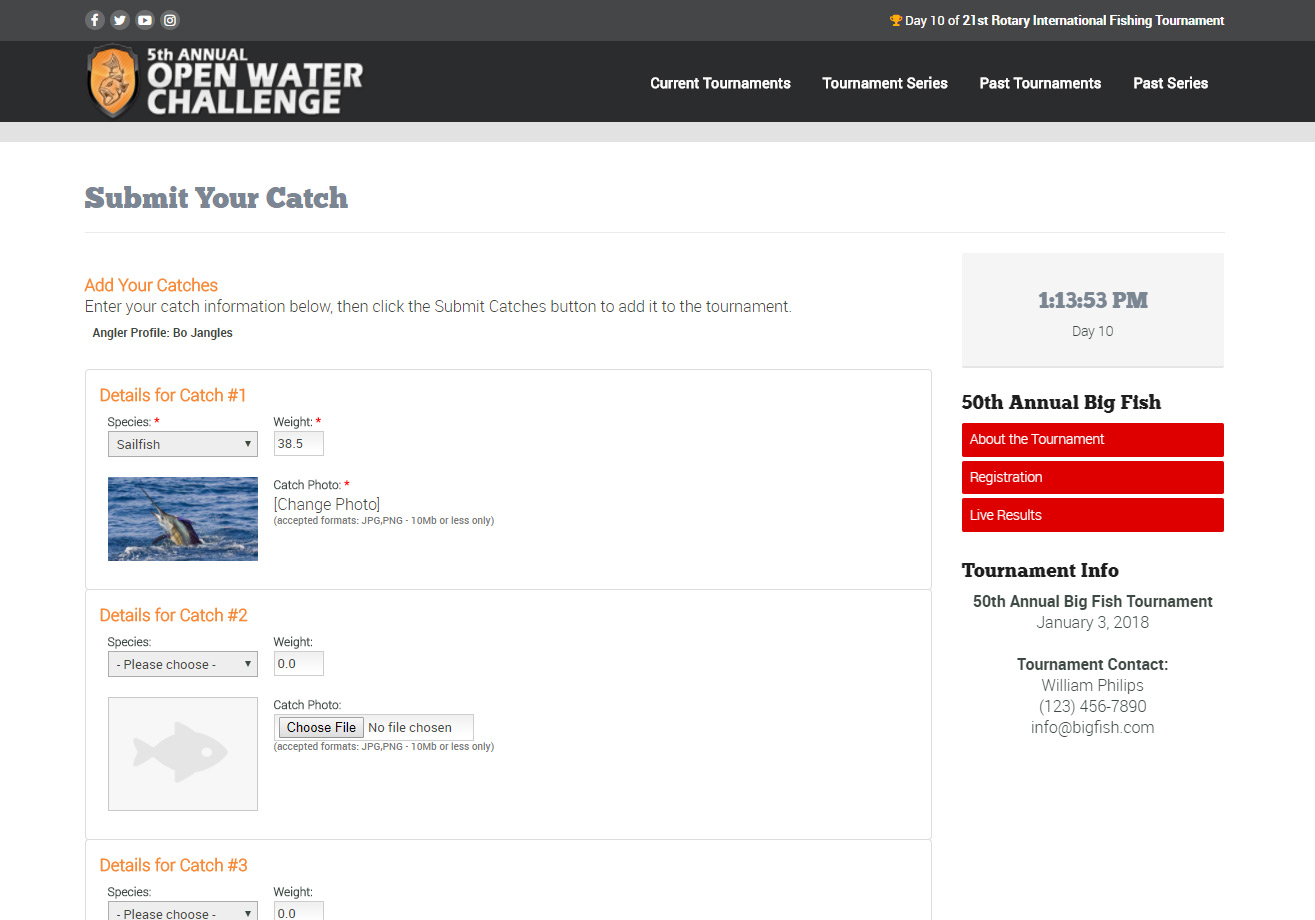Navigate to Past Tournaments
The width and height of the screenshot is (1315, 920).
pyautogui.click(x=1040, y=83)
